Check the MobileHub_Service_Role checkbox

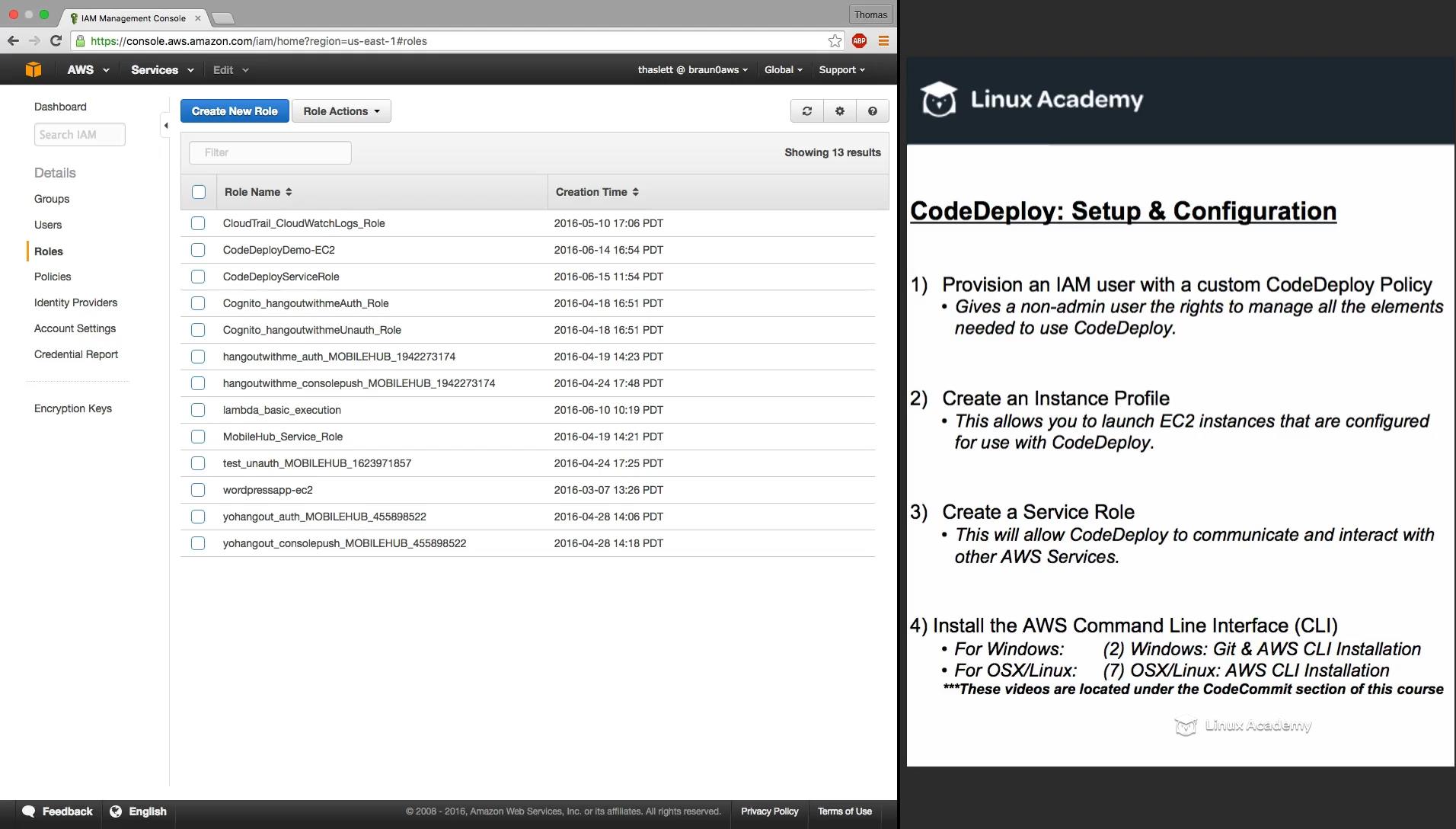(x=198, y=437)
